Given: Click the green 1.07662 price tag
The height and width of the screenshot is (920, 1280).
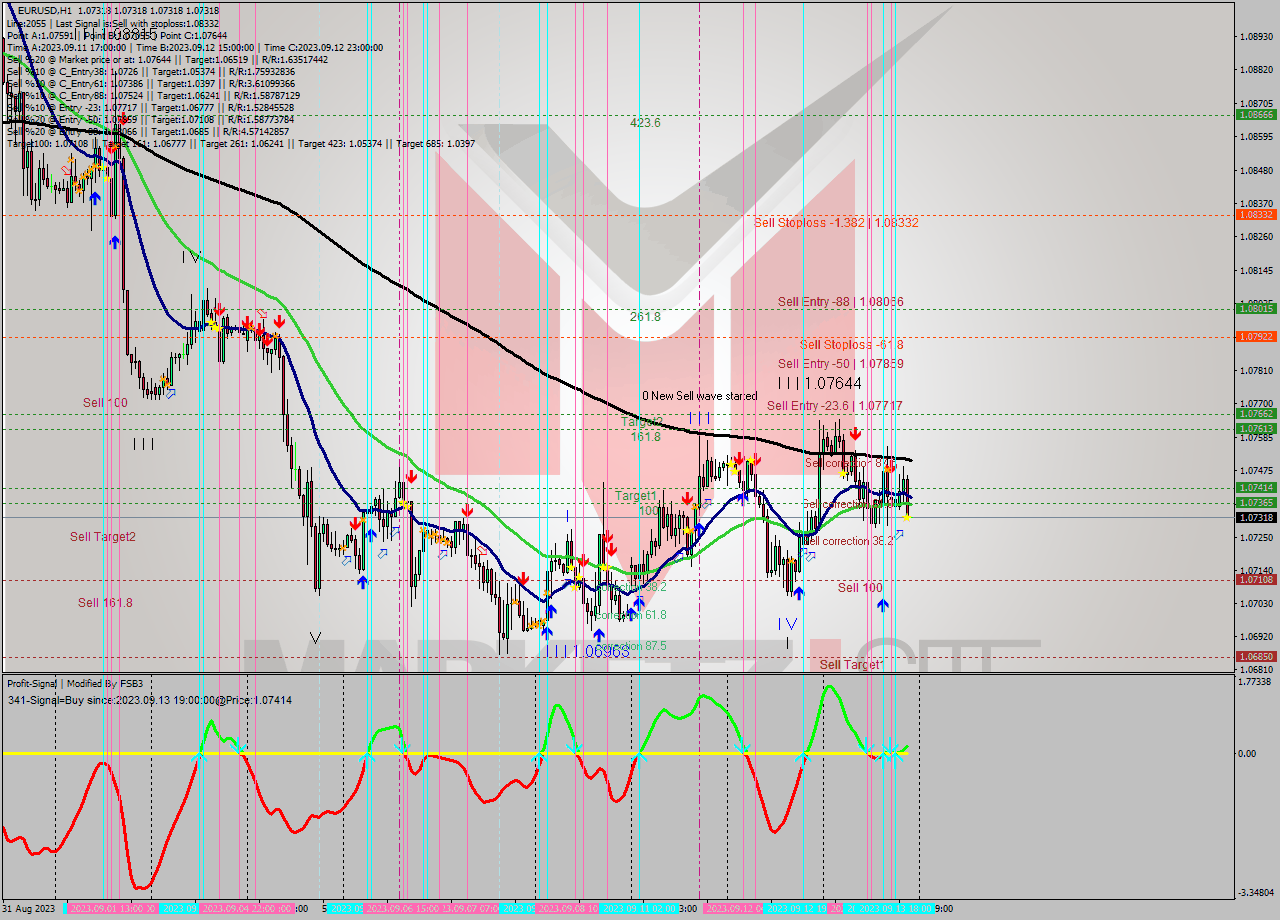Looking at the screenshot, I should coord(1256,414).
